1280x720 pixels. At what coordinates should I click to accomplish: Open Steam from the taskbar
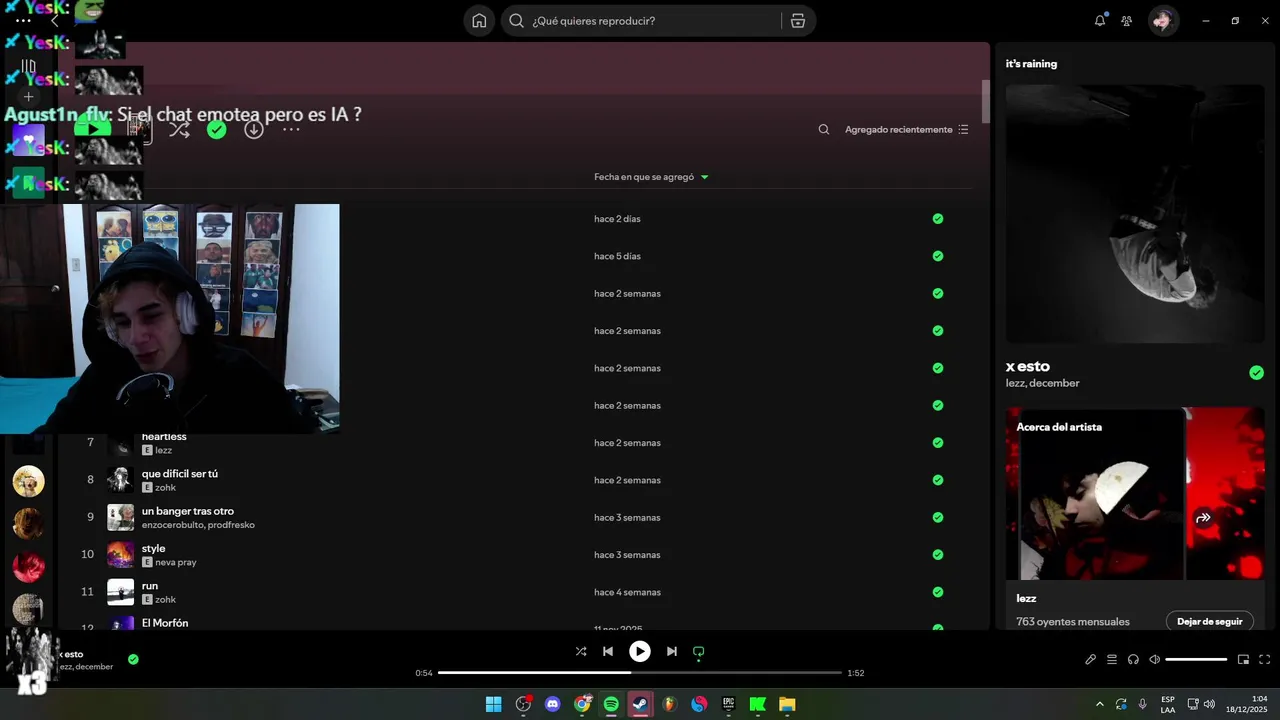(640, 704)
